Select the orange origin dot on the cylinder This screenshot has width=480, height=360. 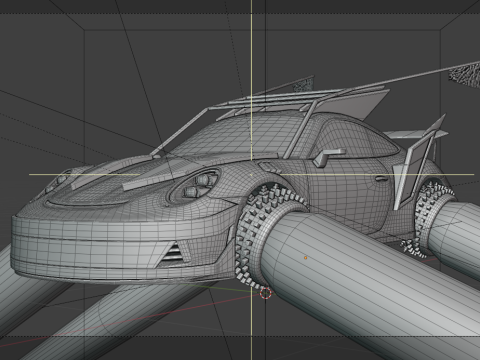coord(305,258)
